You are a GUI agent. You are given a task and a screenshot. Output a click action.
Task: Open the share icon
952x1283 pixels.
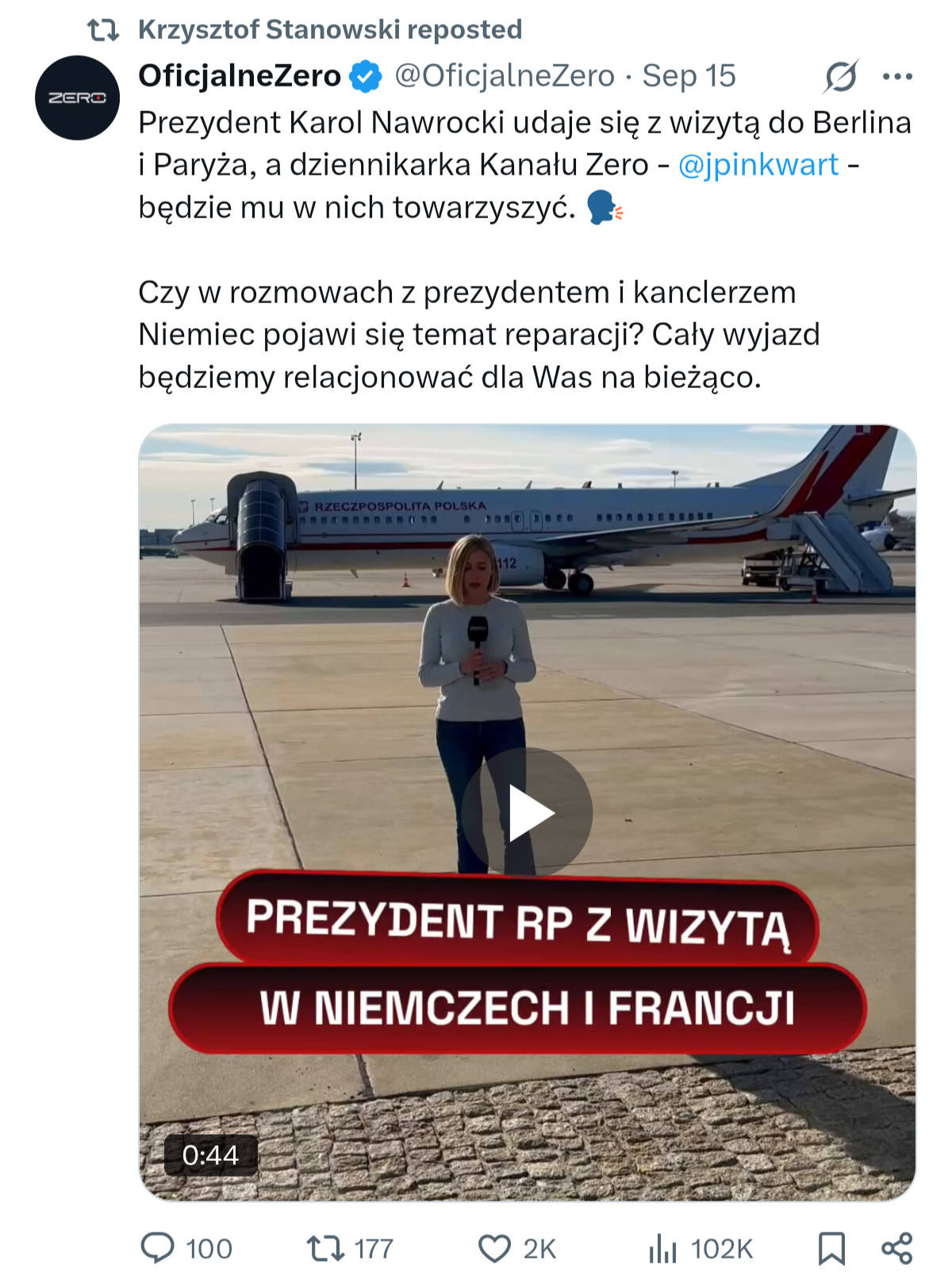pos(896,1248)
